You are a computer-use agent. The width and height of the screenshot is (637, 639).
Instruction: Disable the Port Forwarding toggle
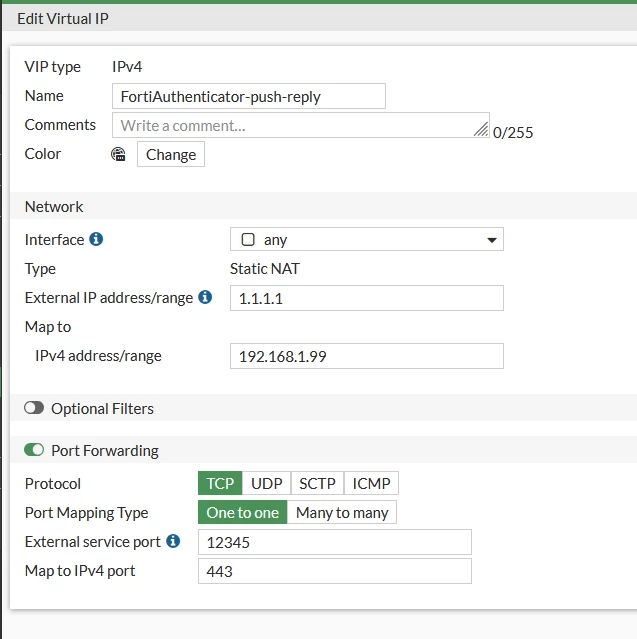pos(34,450)
